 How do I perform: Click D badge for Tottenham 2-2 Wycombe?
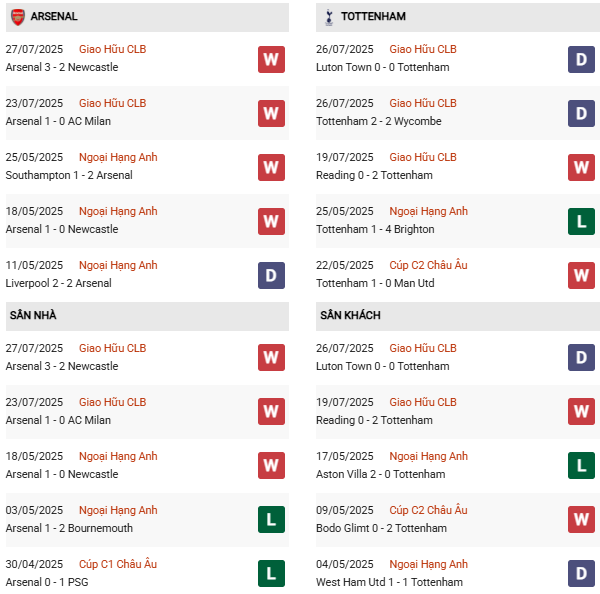581,113
